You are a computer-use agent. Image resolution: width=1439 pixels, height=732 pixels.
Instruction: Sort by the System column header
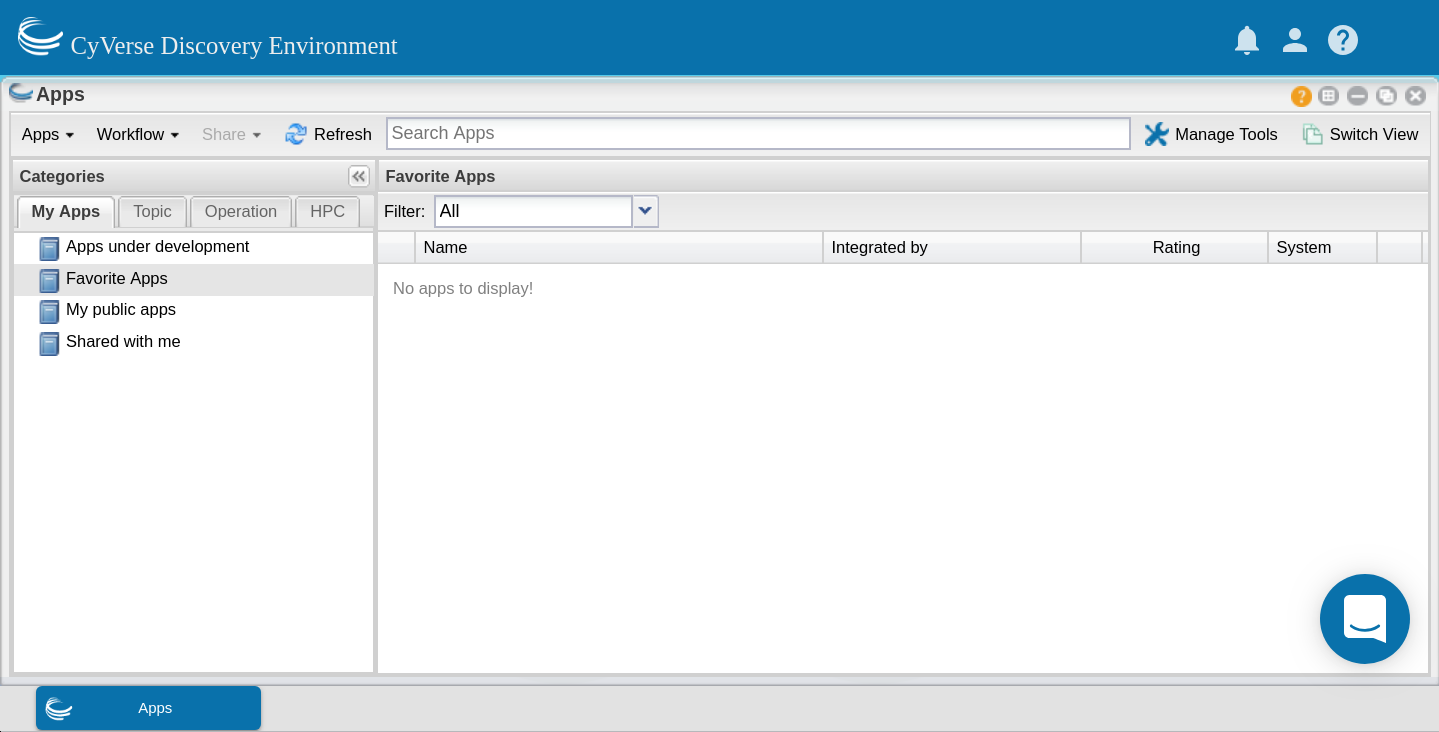click(1323, 247)
